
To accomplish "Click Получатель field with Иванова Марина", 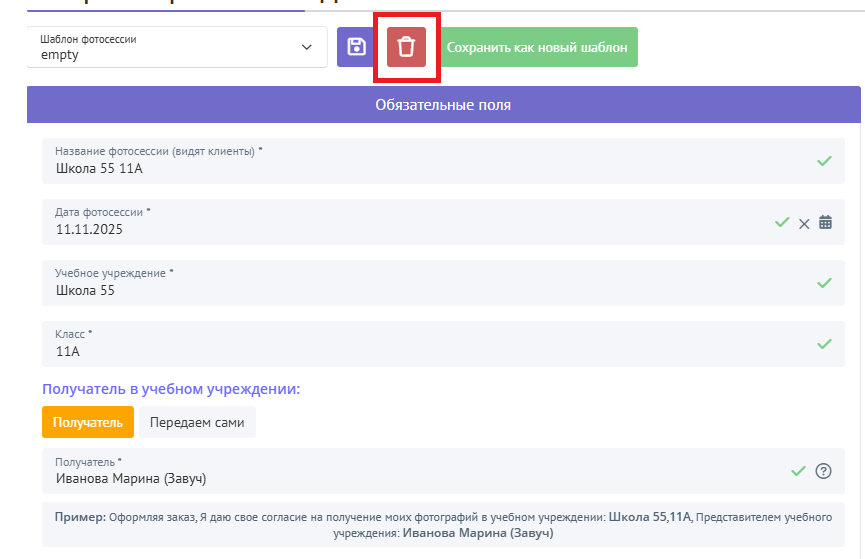I will pyautogui.click(x=400, y=478).
